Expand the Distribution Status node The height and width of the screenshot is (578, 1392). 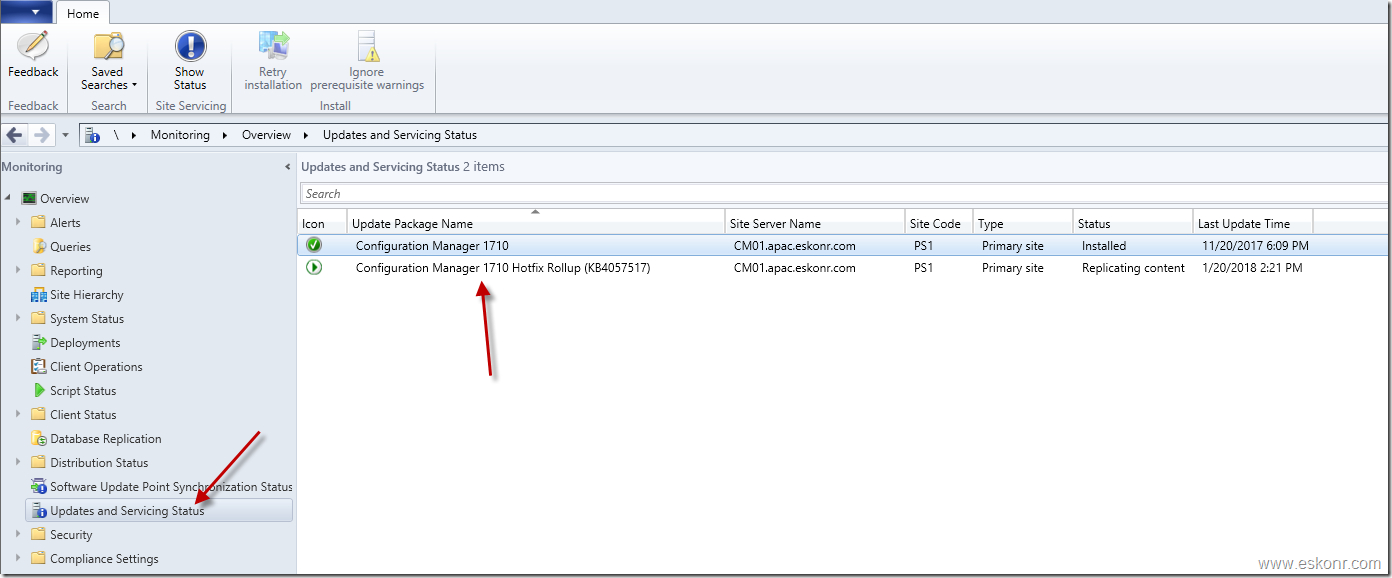pyautogui.click(x=18, y=462)
